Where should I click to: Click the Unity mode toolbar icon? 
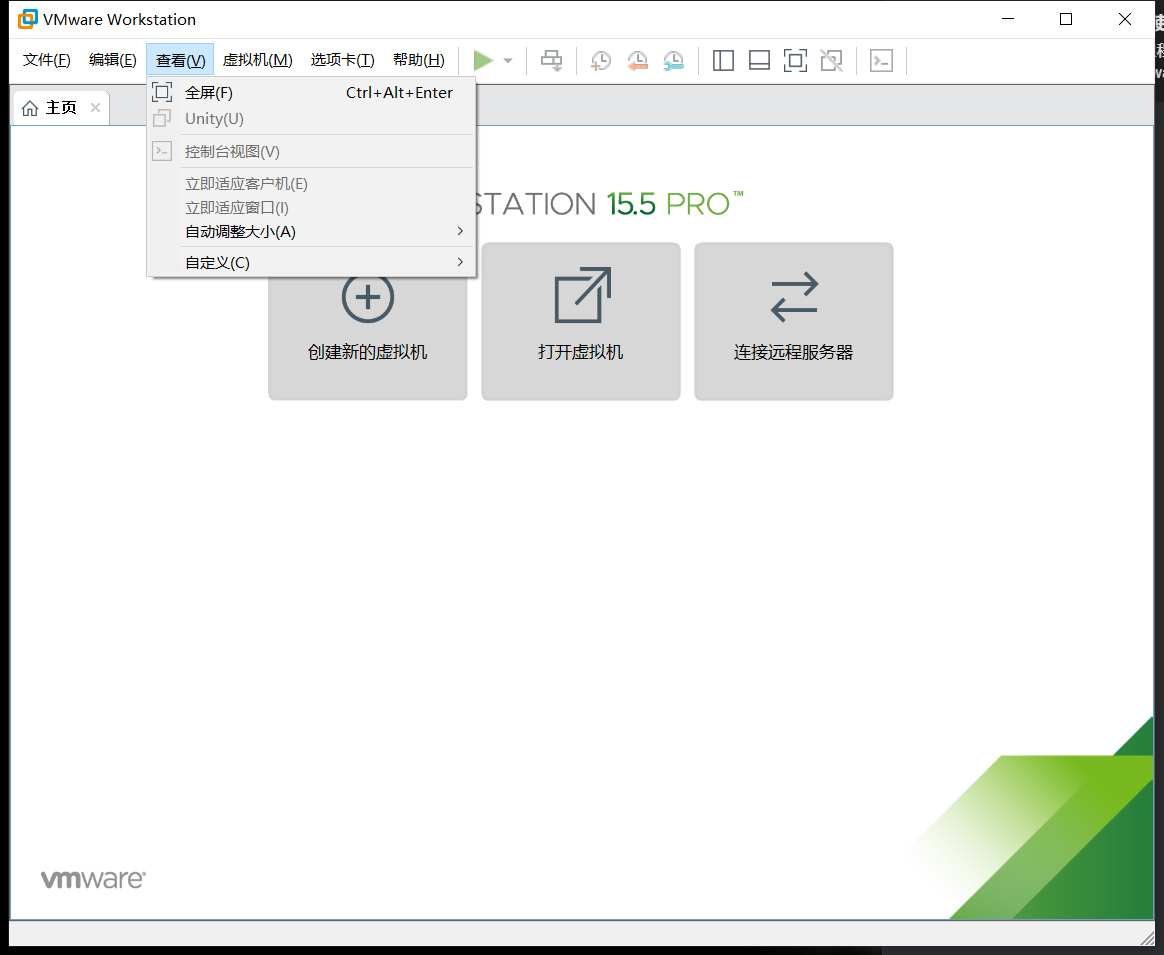coord(831,60)
